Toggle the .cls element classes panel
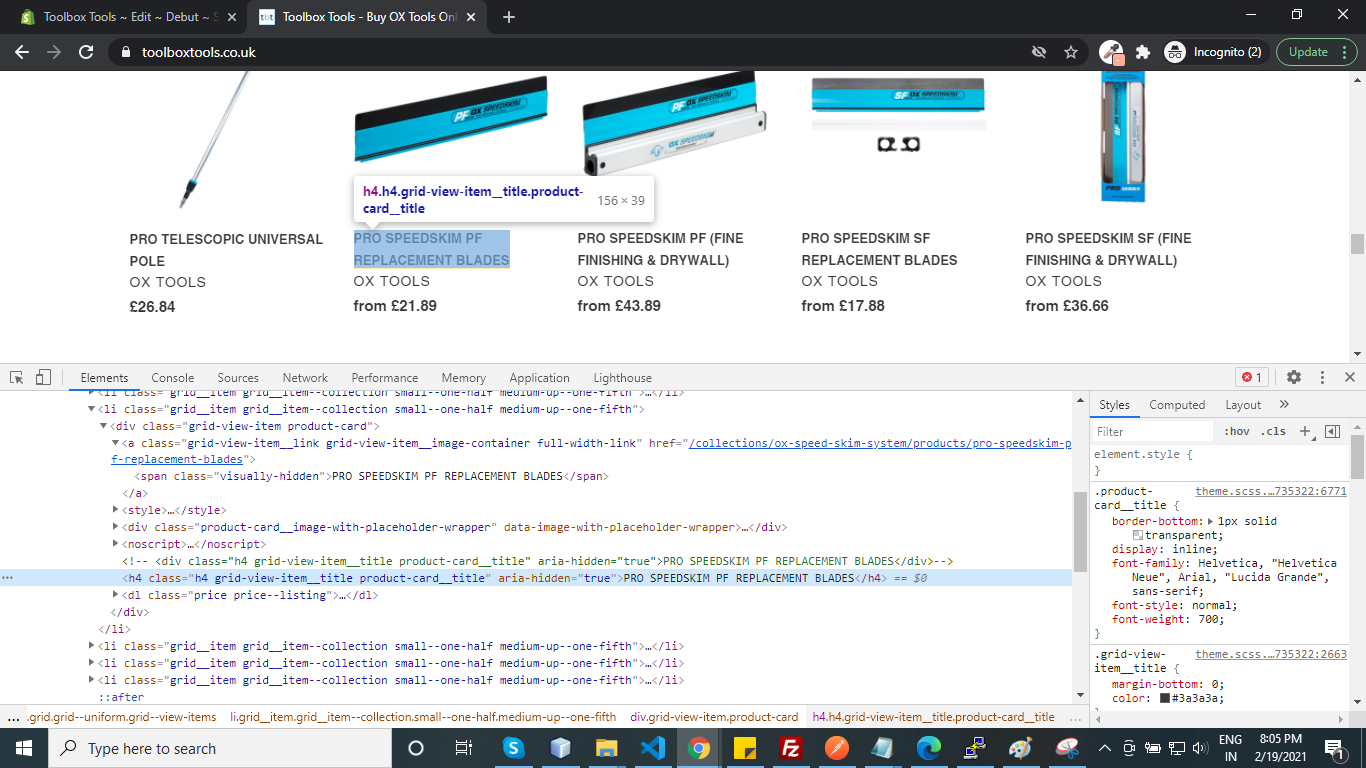This screenshot has width=1366, height=768. (1274, 431)
